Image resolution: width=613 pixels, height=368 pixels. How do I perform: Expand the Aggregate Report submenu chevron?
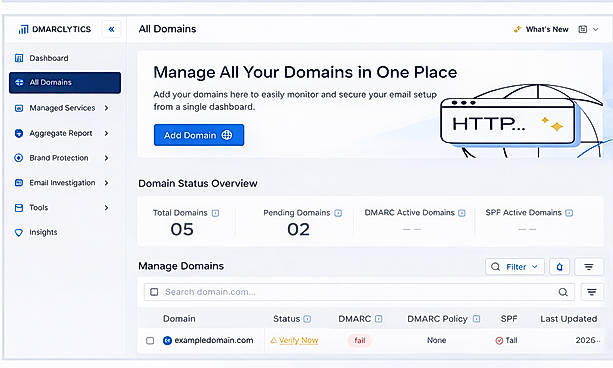click(106, 133)
